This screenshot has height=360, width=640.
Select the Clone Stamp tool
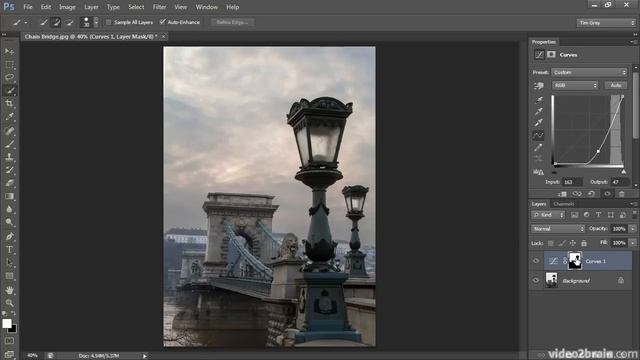(x=9, y=157)
